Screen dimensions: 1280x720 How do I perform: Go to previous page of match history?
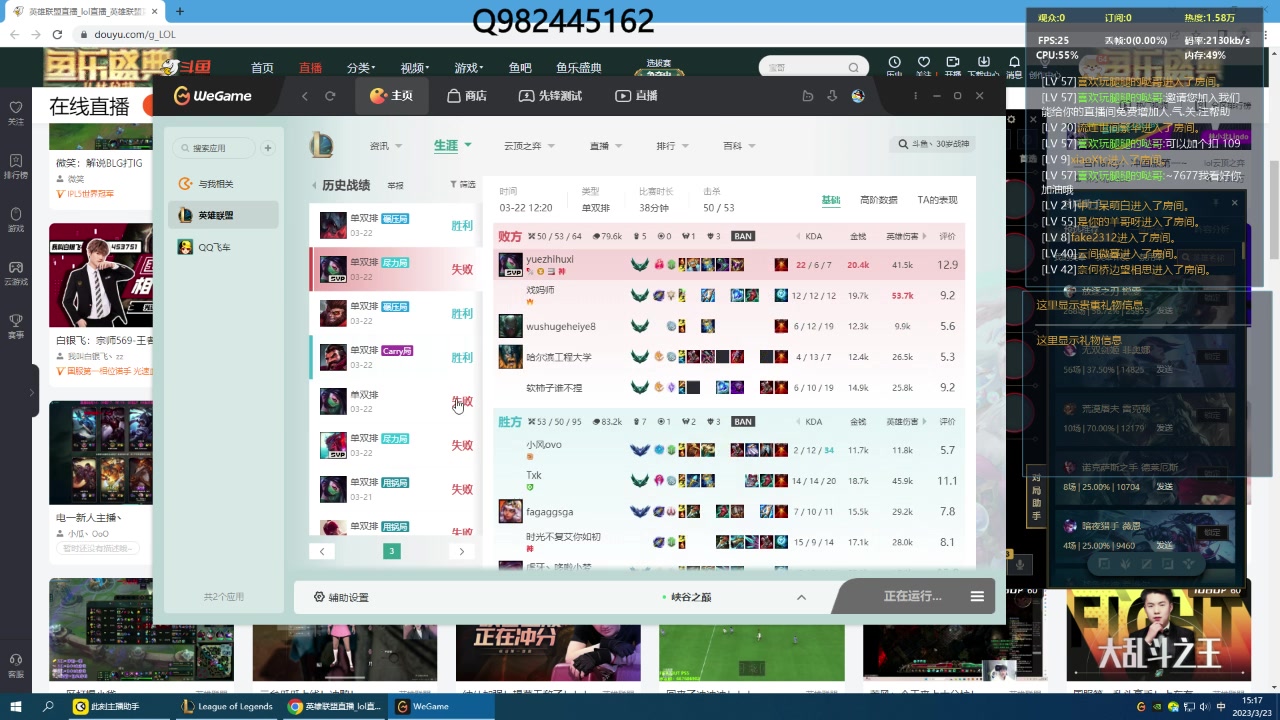[321, 551]
